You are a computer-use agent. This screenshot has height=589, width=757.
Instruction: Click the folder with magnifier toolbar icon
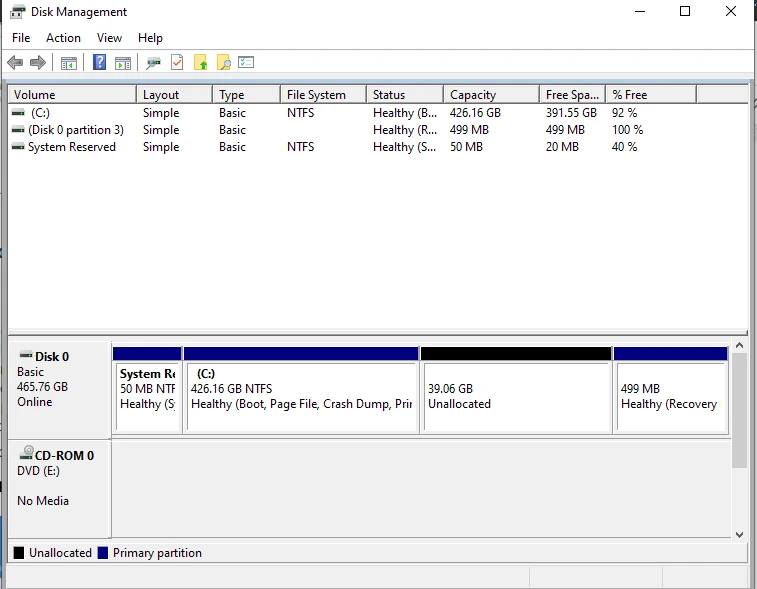click(224, 62)
